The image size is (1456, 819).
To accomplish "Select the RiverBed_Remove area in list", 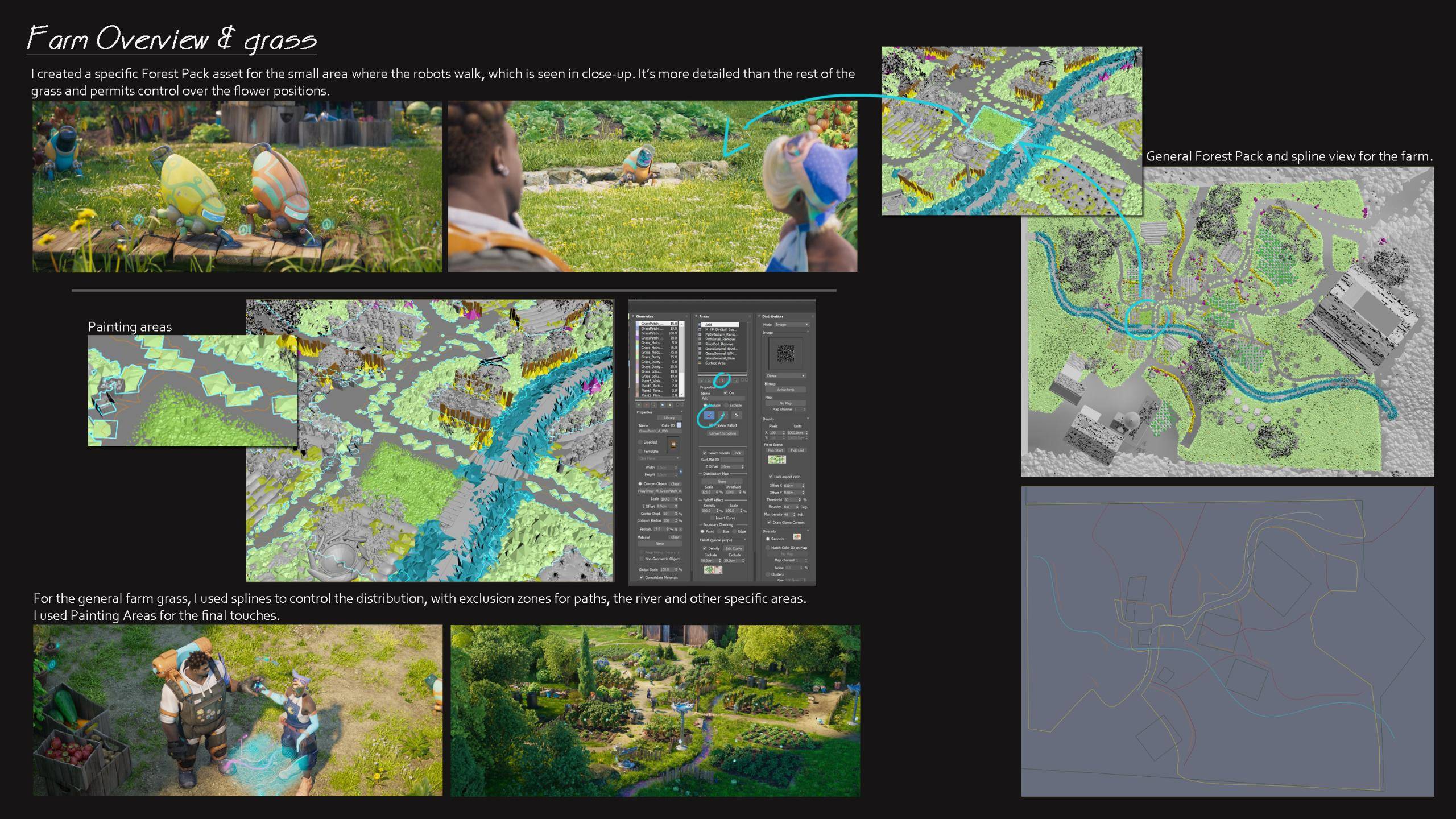I will pos(719,344).
